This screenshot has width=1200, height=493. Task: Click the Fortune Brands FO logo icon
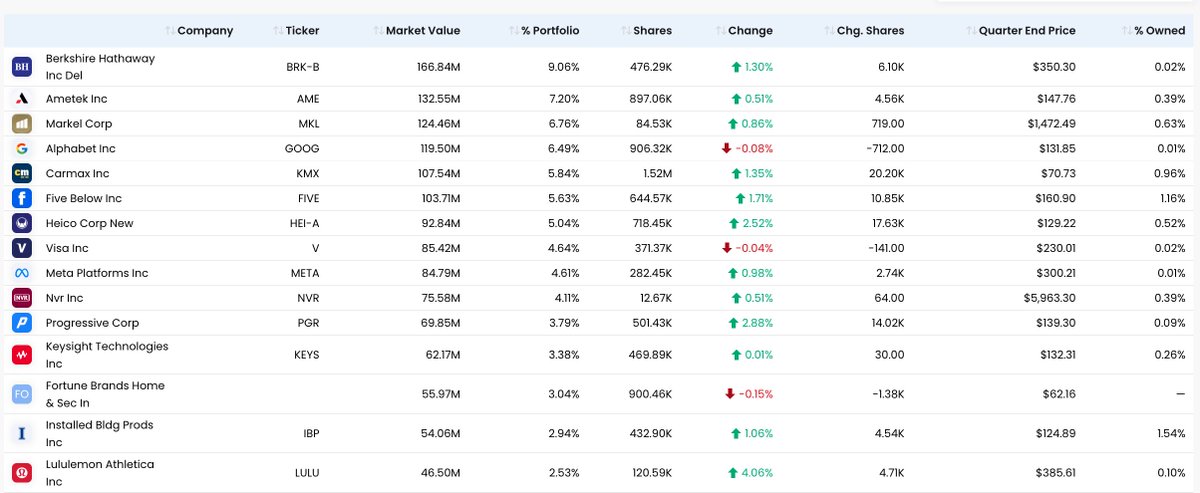coord(22,394)
